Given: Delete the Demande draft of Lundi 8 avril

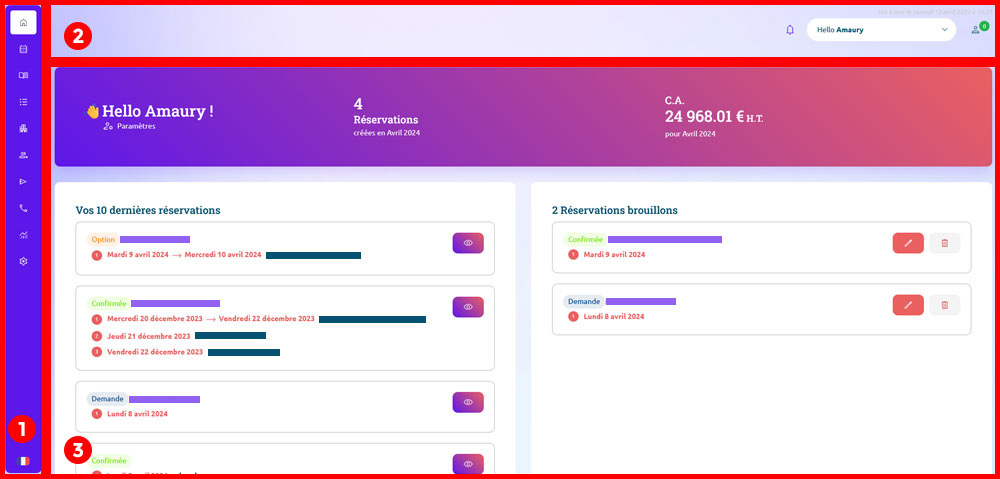Looking at the screenshot, I should tap(944, 305).
